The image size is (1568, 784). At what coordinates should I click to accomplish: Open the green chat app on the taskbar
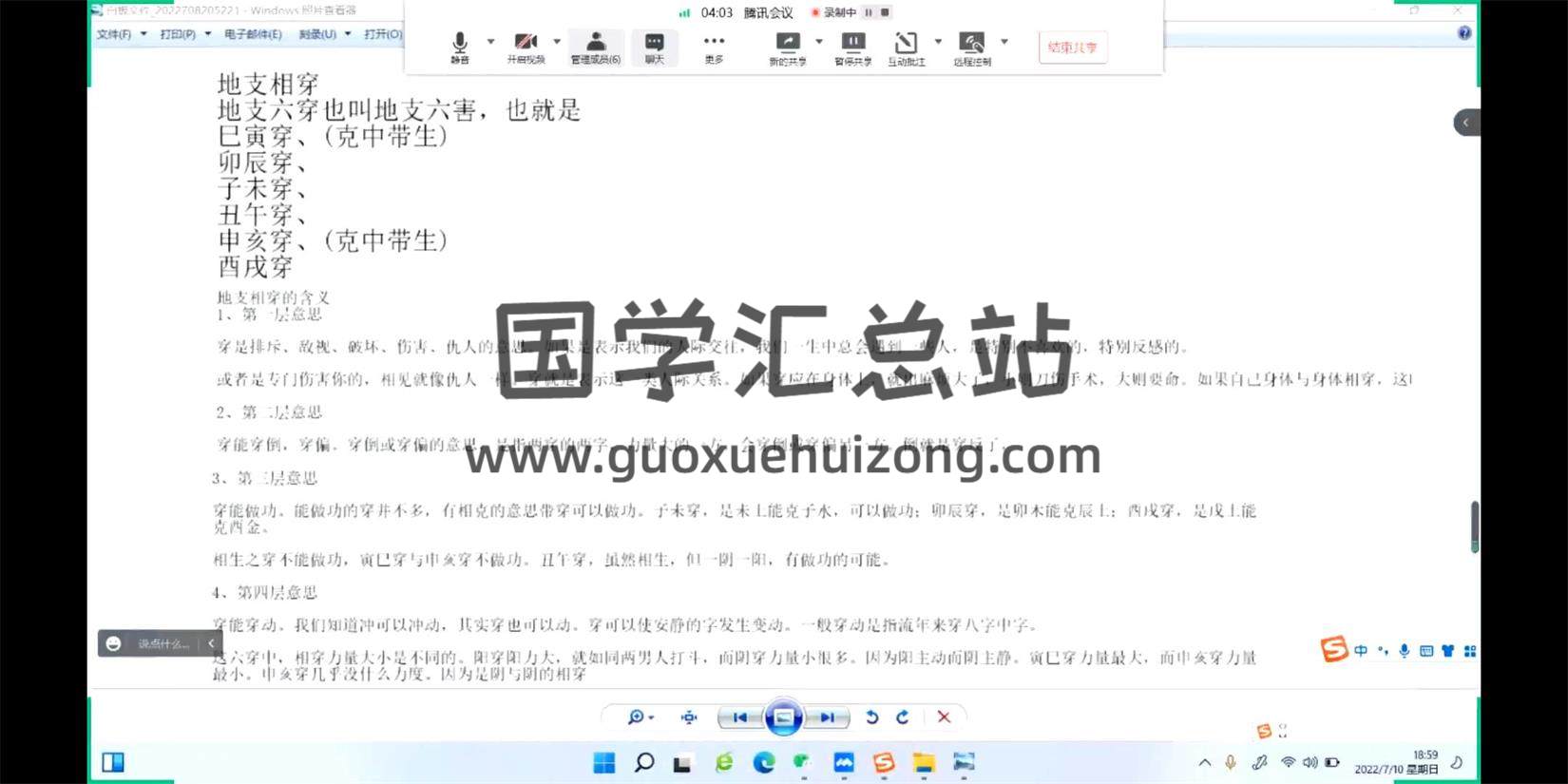coord(803,762)
